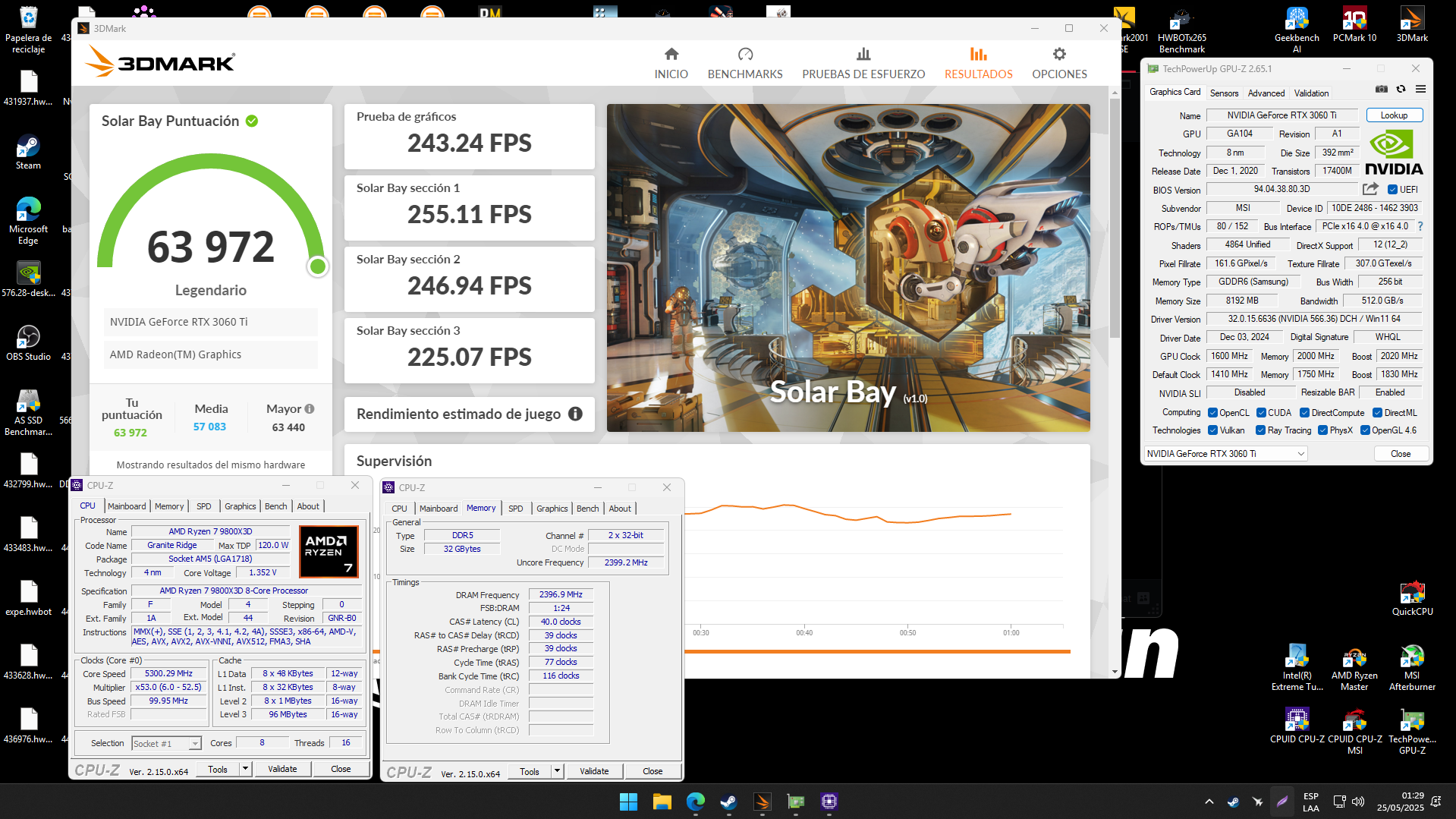Open Mainboard tab in left CPU-Z window
The height and width of the screenshot is (819, 1456).
click(x=127, y=506)
